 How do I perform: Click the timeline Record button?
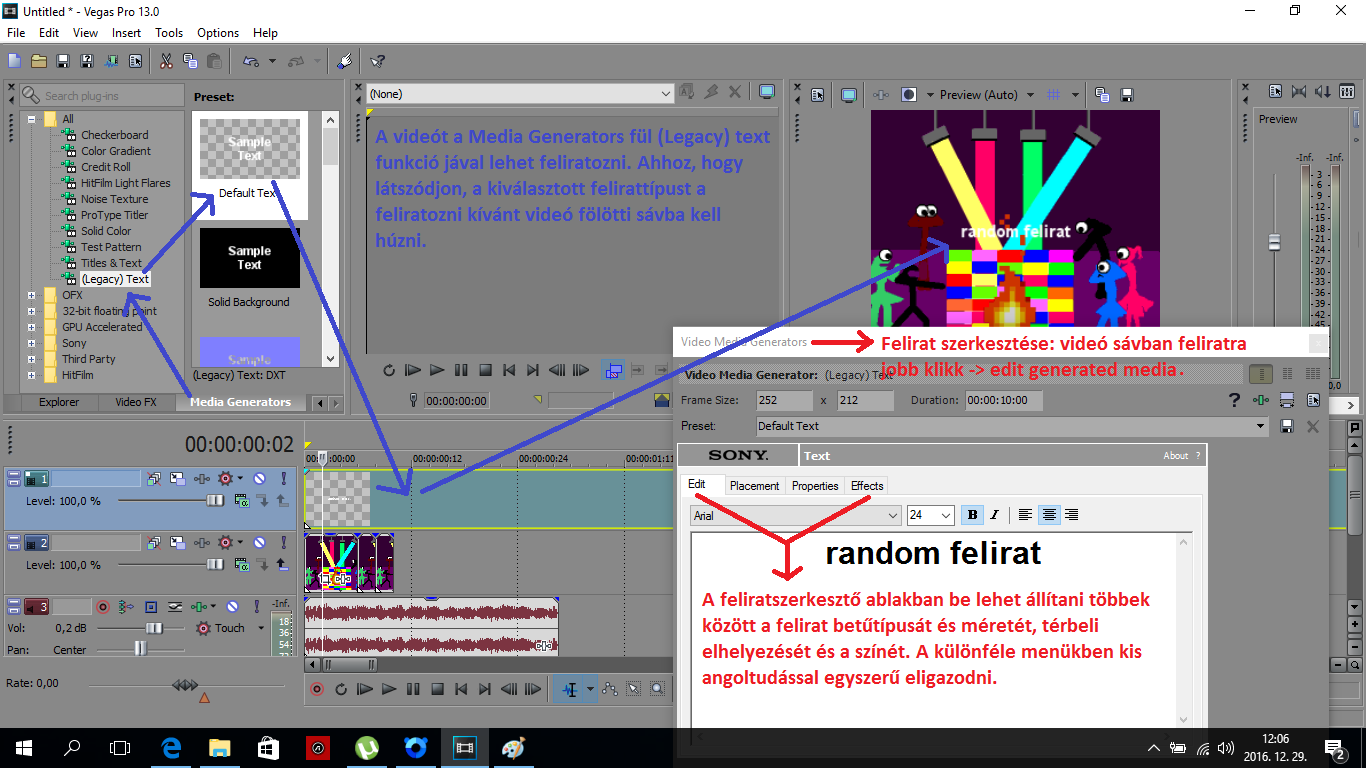click(317, 689)
